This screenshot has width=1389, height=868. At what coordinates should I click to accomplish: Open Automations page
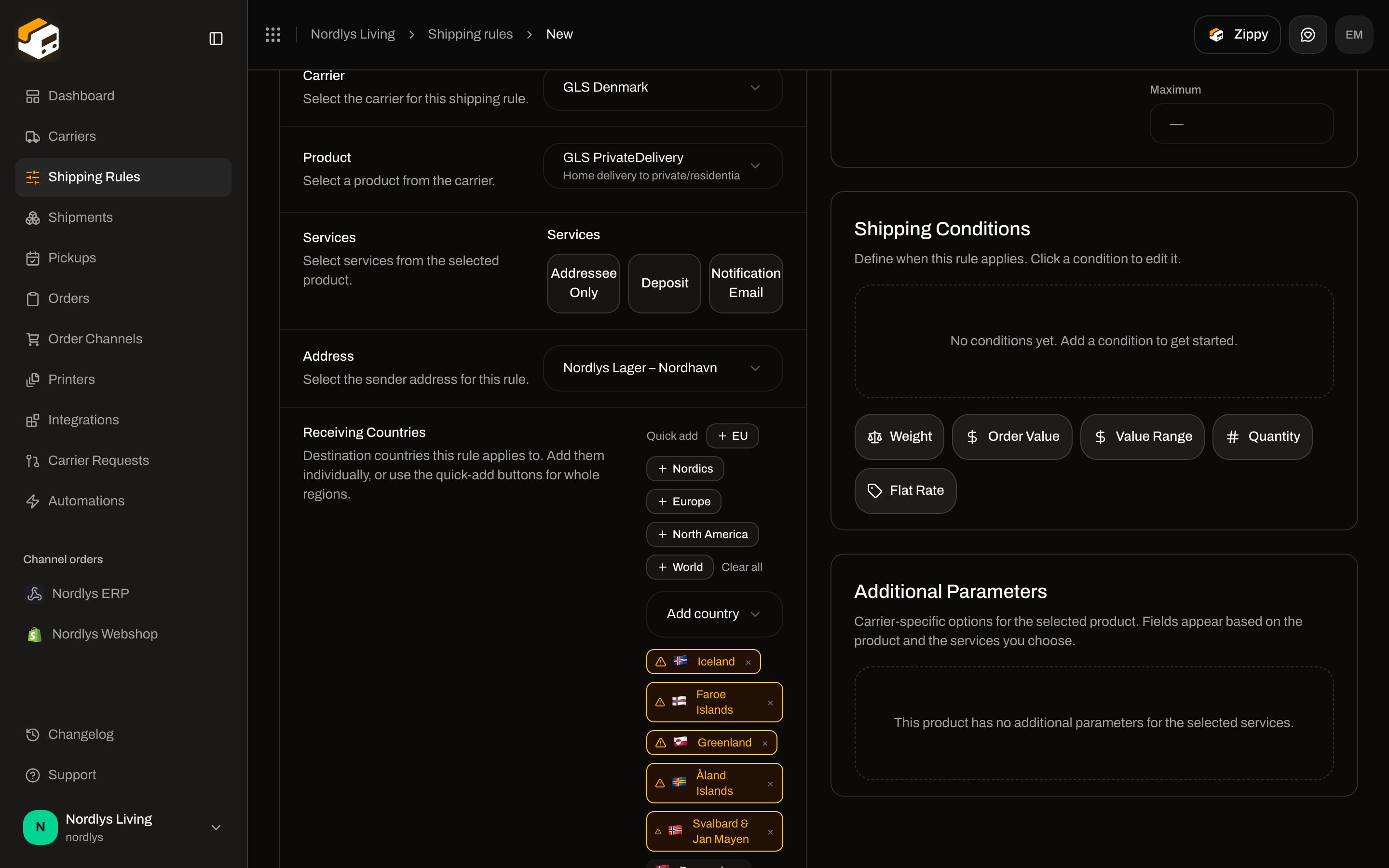pyautogui.click(x=123, y=501)
